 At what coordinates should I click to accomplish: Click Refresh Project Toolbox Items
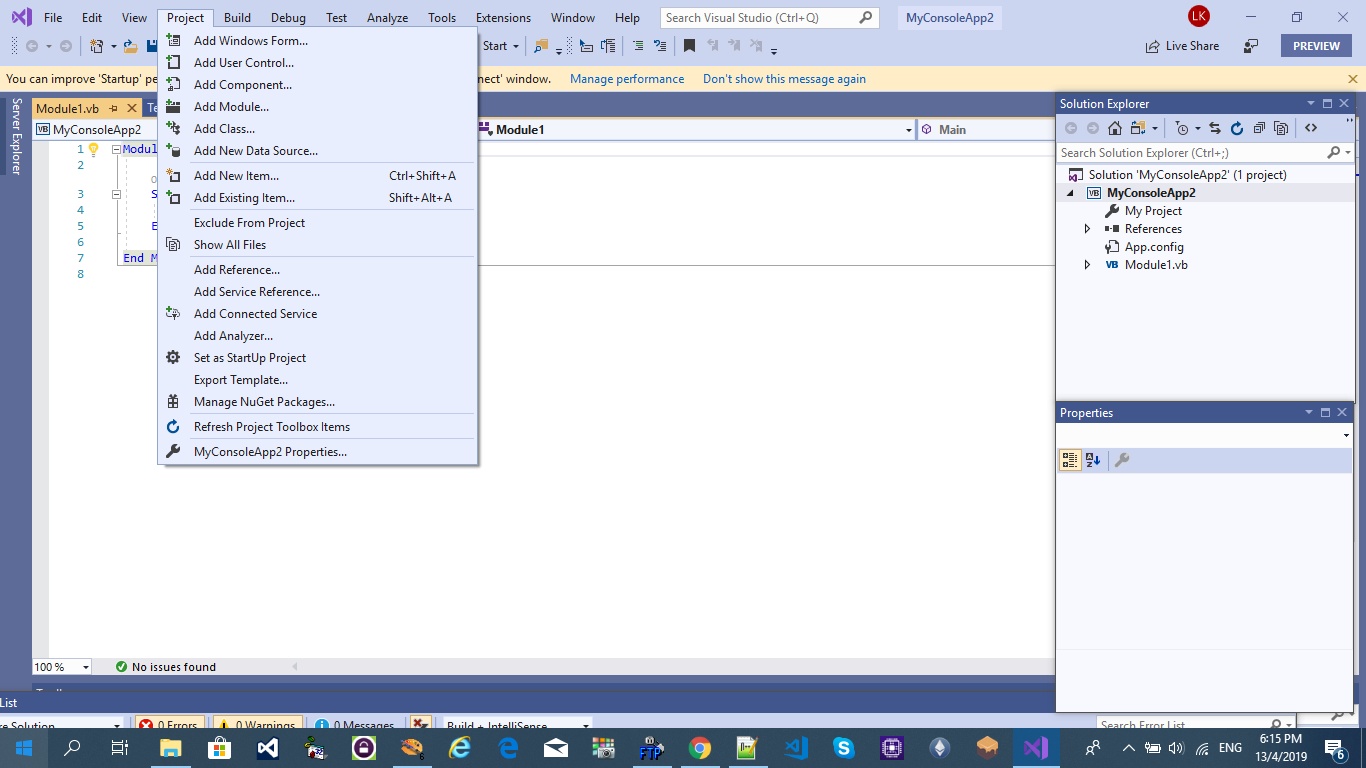click(318, 427)
